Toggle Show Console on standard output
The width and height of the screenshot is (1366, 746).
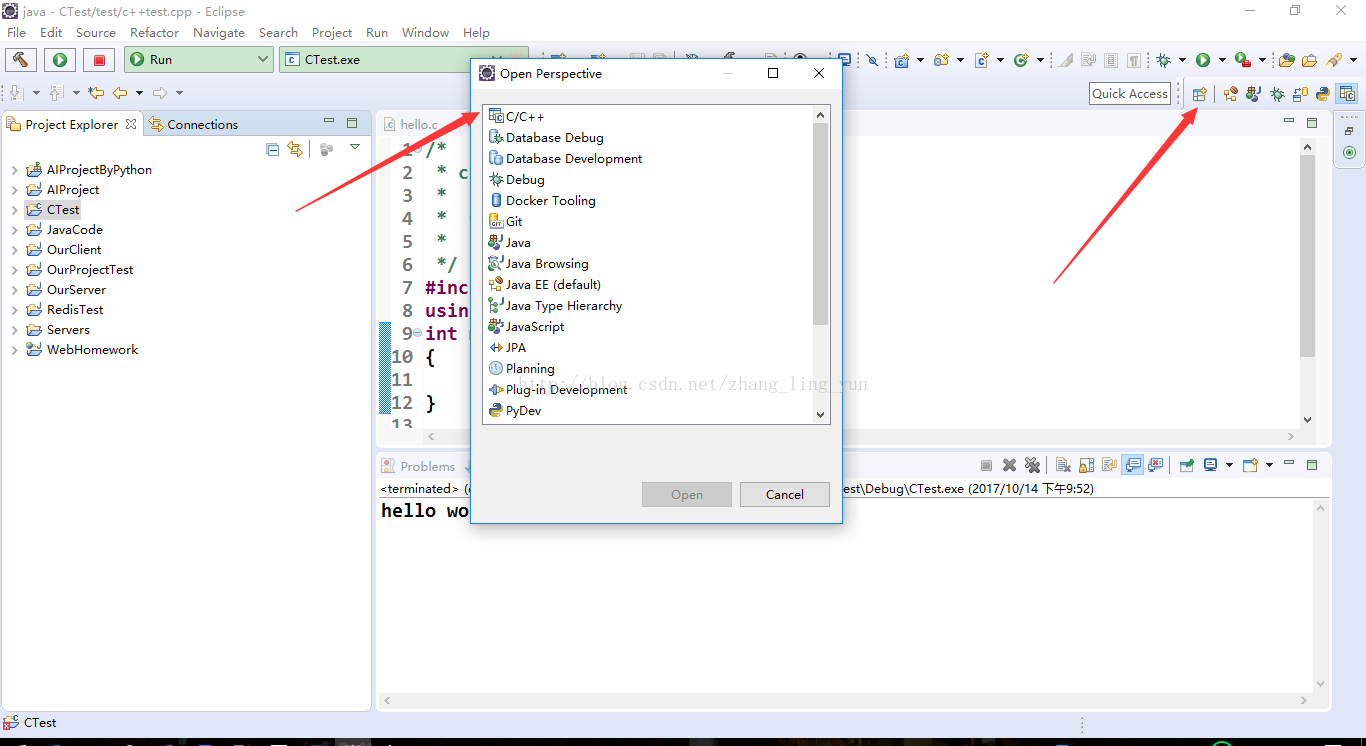pos(1132,465)
